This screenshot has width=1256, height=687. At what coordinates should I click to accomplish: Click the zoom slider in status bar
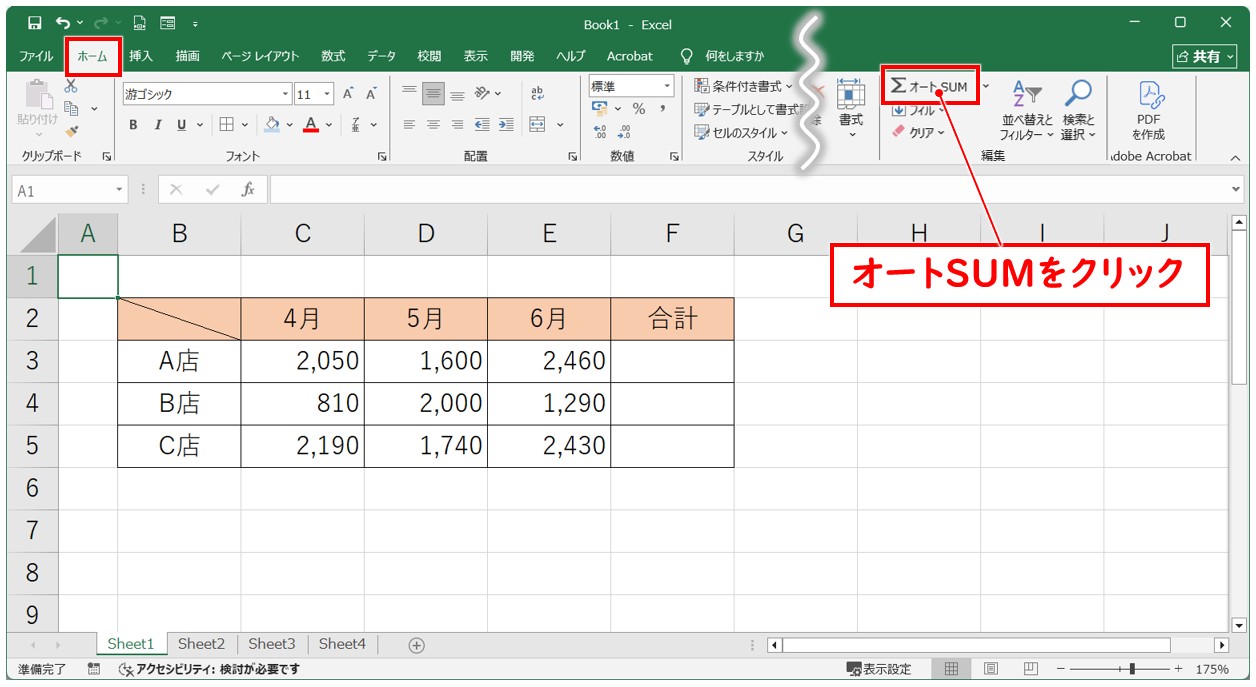click(1131, 669)
